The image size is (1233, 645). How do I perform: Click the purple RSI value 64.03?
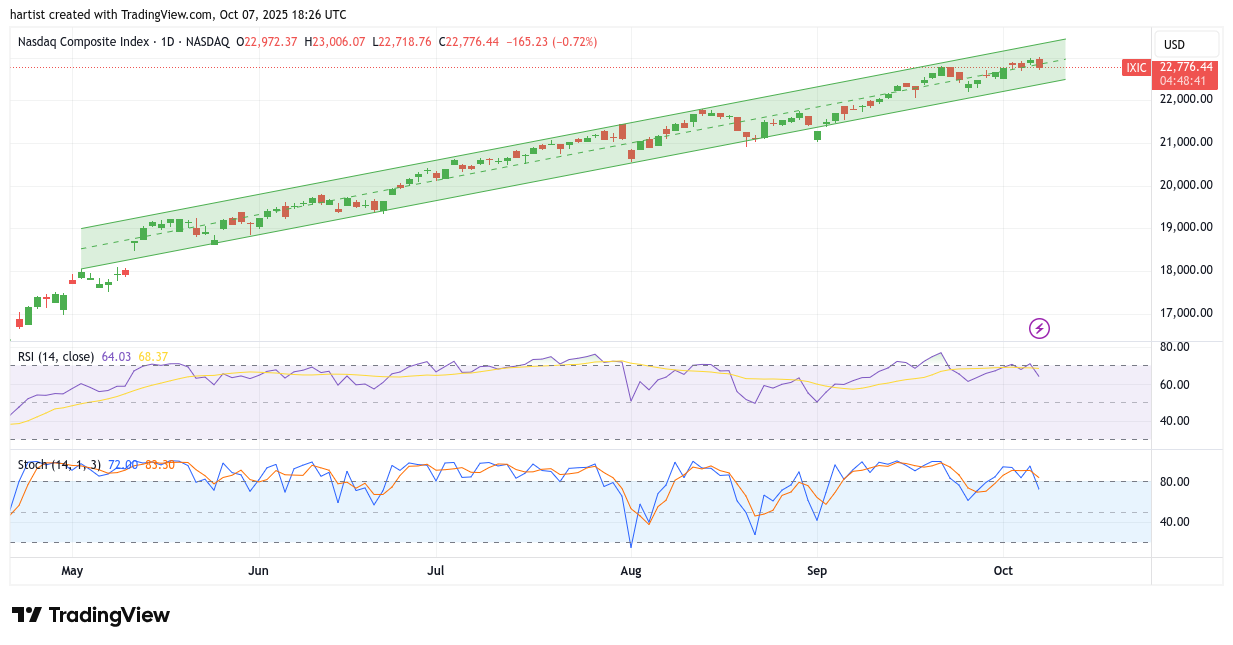click(116, 356)
